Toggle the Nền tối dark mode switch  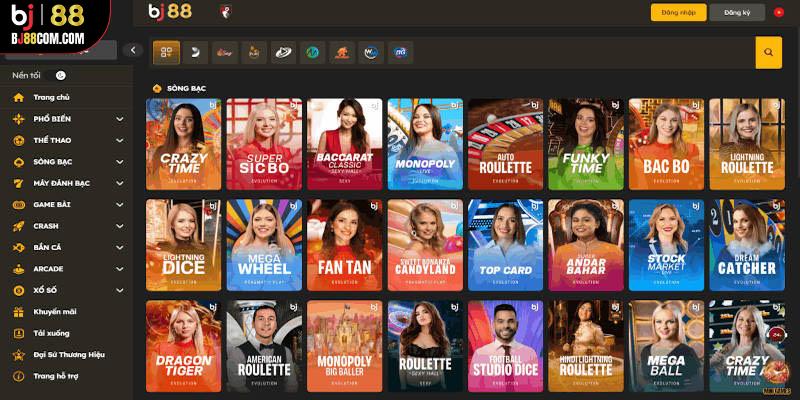pyautogui.click(x=57, y=76)
